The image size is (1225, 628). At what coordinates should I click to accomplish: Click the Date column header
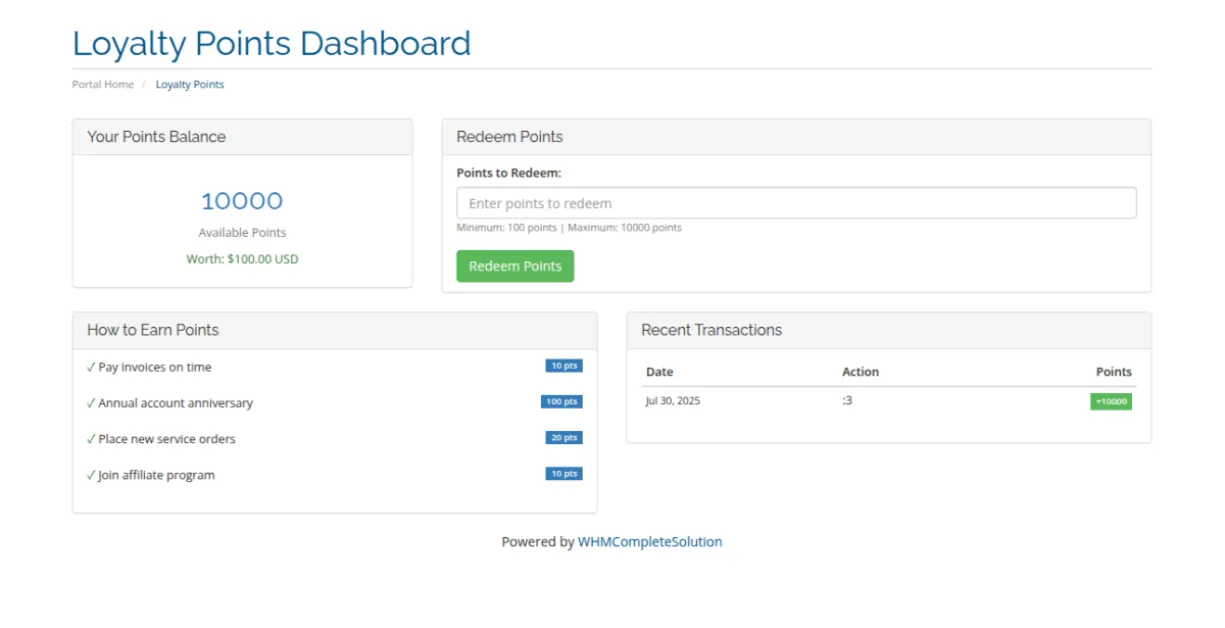click(x=660, y=372)
